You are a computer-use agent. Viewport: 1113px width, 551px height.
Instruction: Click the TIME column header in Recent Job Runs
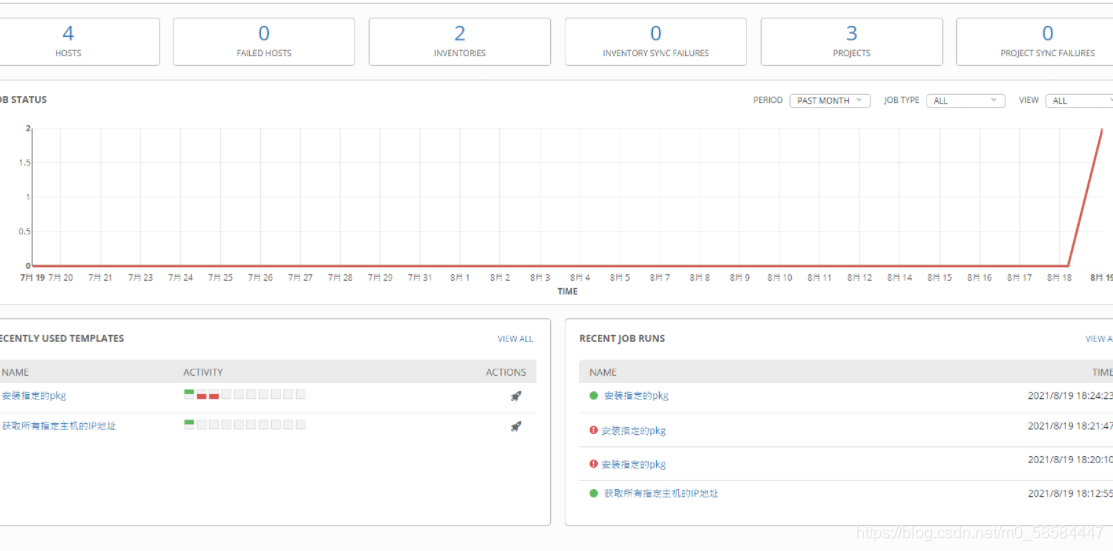1102,372
